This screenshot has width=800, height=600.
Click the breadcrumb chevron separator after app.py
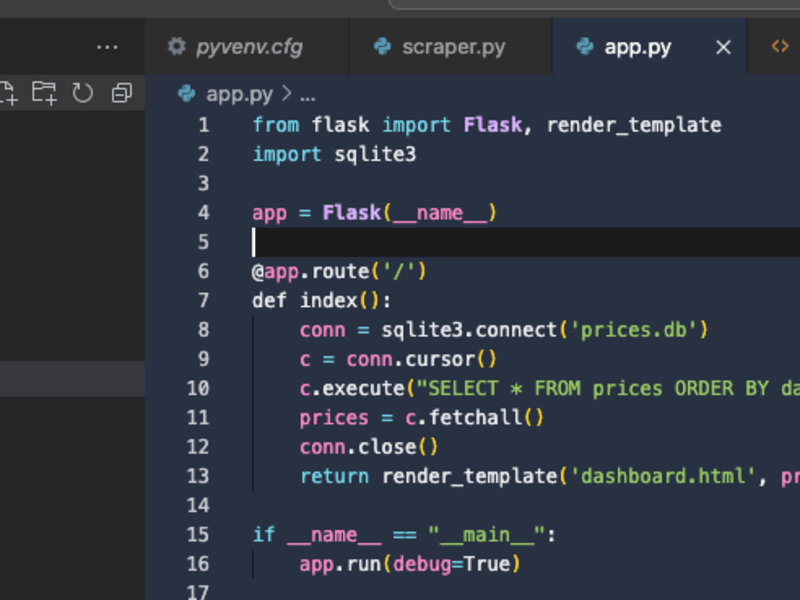286,94
